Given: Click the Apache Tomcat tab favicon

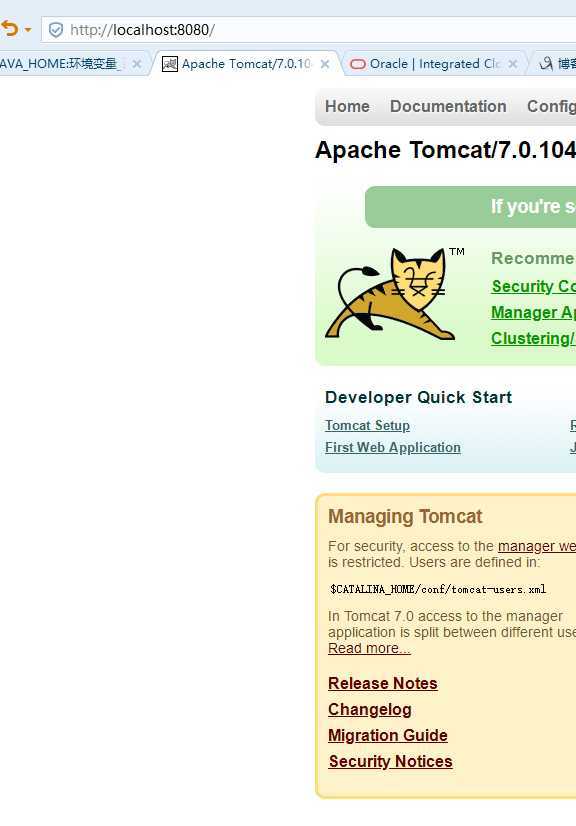Looking at the screenshot, I should [x=170, y=64].
